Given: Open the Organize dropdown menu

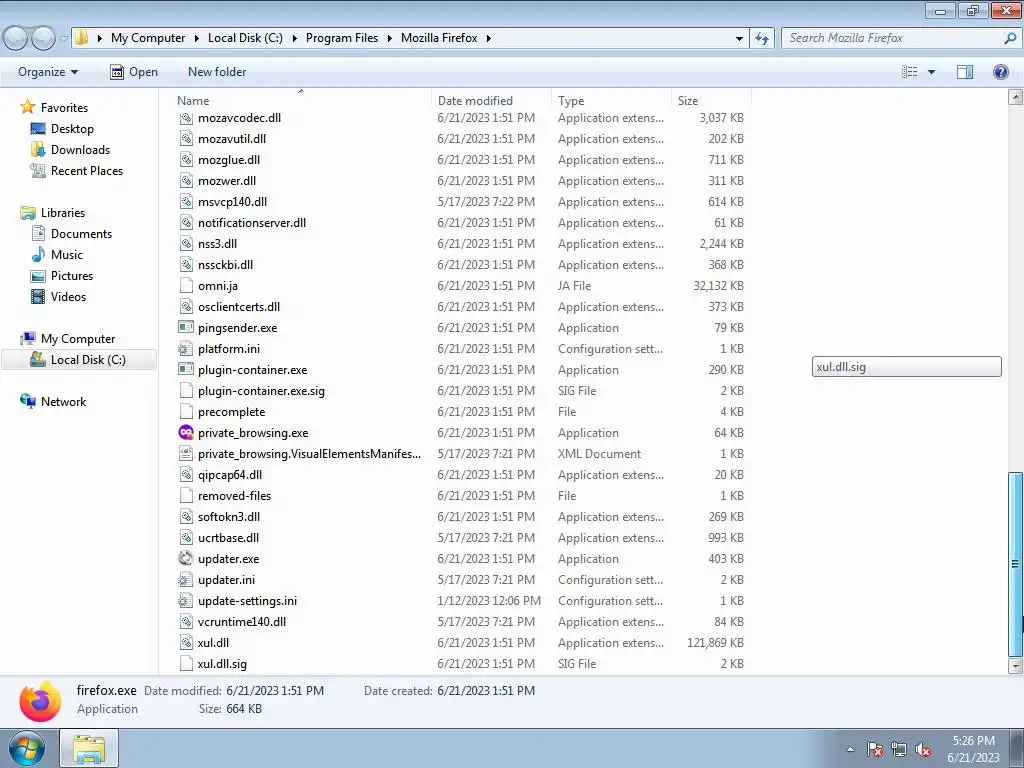Looking at the screenshot, I should pos(48,72).
